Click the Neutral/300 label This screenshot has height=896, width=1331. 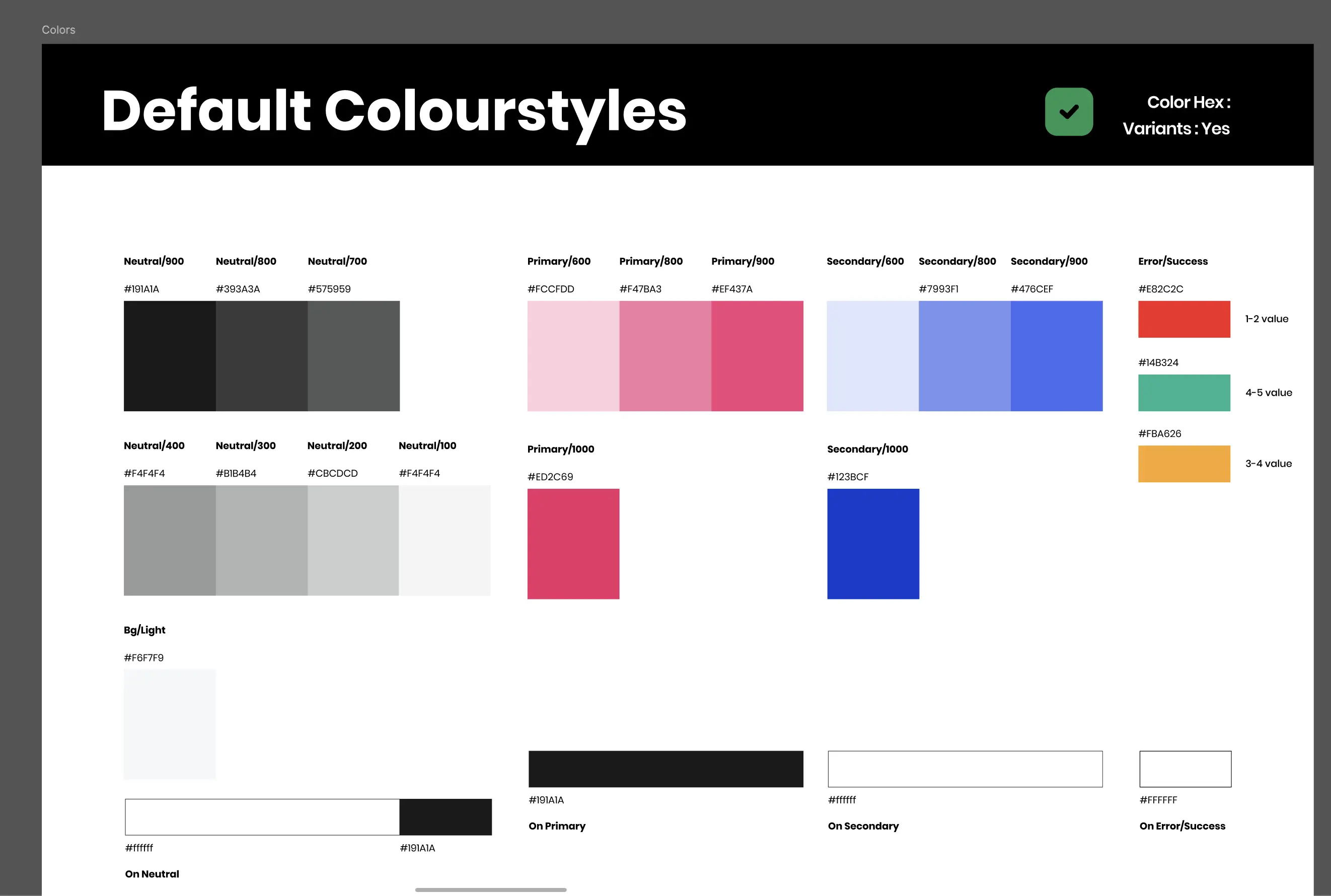(x=246, y=445)
